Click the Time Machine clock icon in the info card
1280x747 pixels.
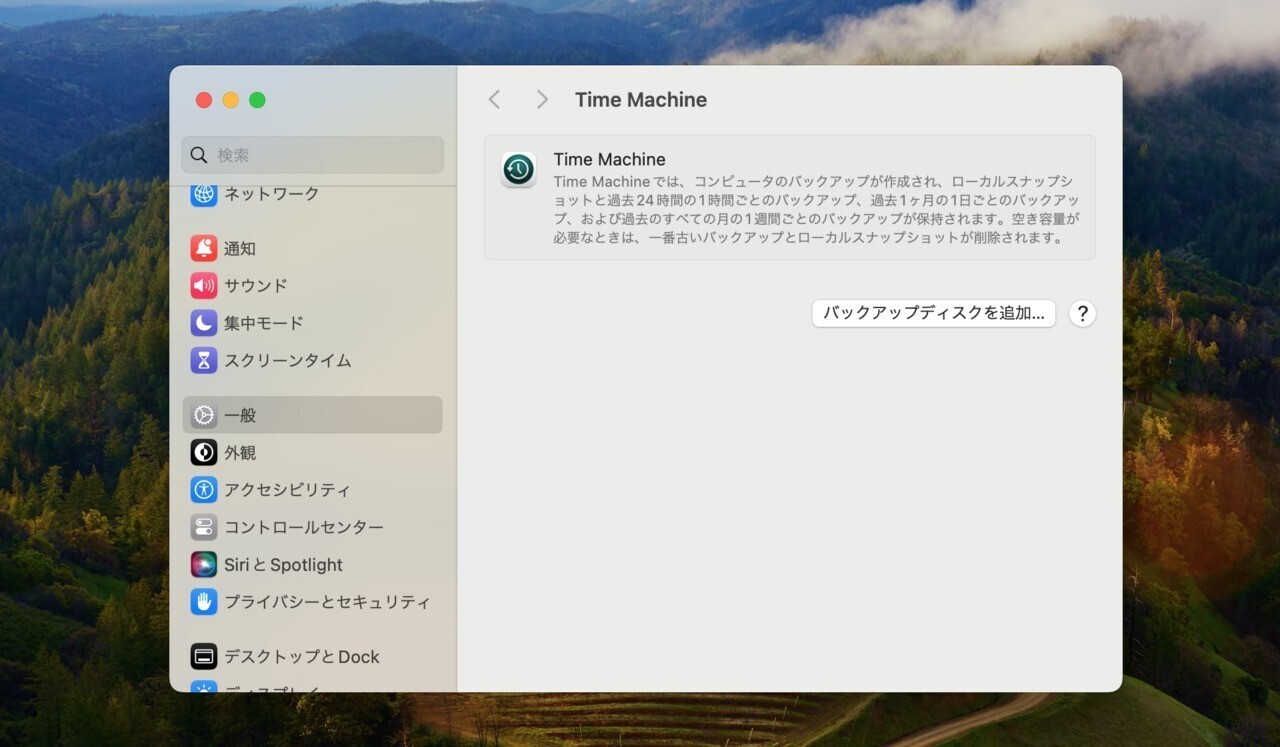click(x=518, y=170)
